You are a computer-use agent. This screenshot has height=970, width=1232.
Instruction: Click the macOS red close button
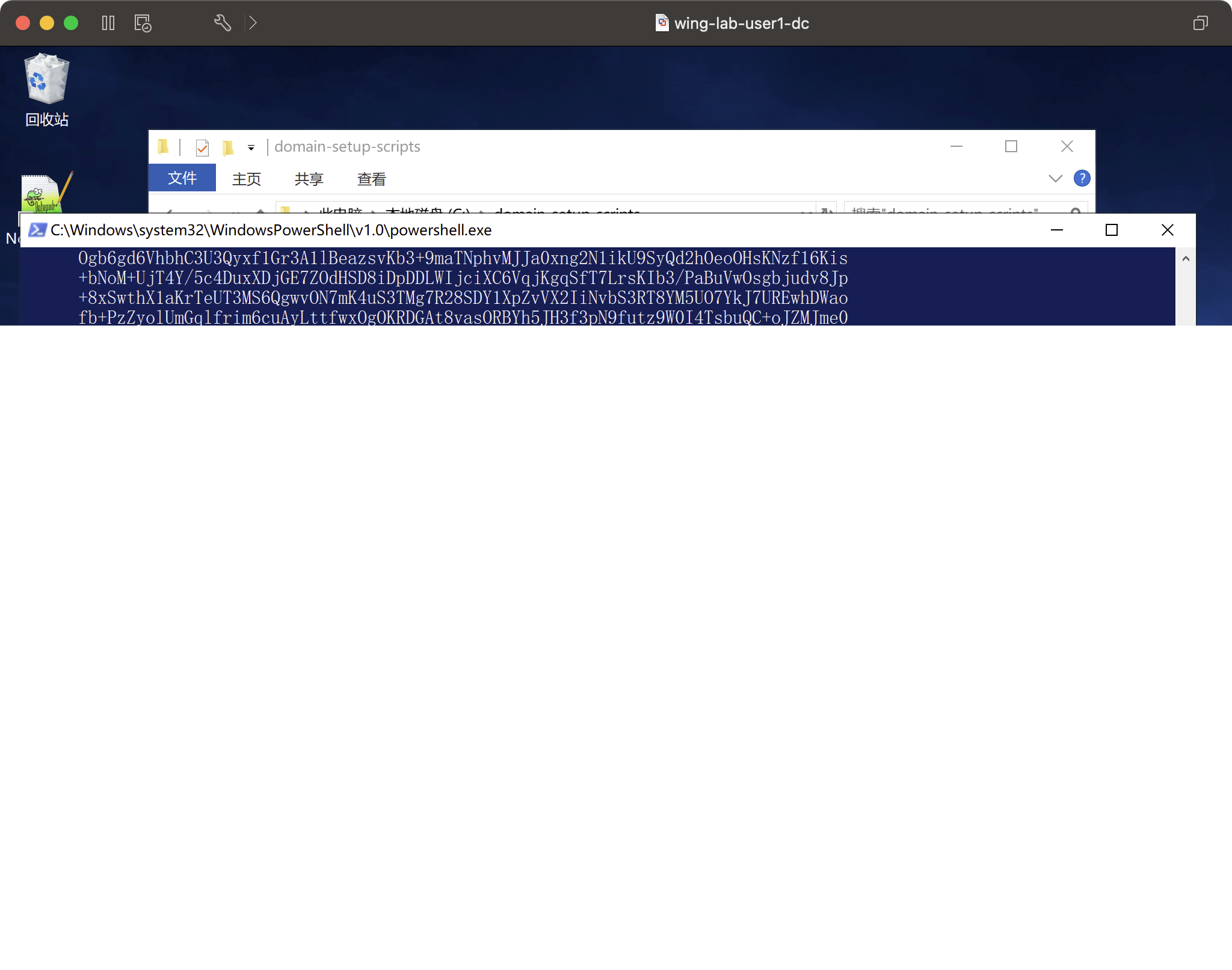coord(23,23)
